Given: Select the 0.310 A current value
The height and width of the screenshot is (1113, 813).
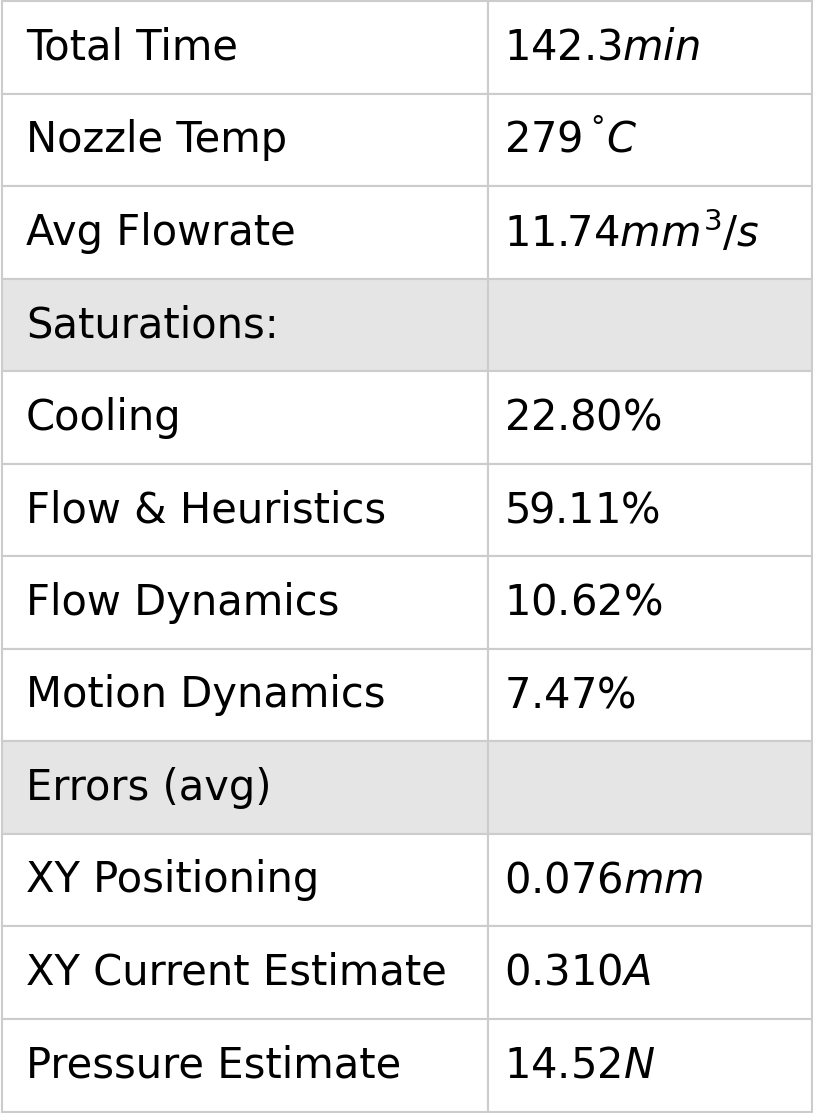Looking at the screenshot, I should point(578,972).
